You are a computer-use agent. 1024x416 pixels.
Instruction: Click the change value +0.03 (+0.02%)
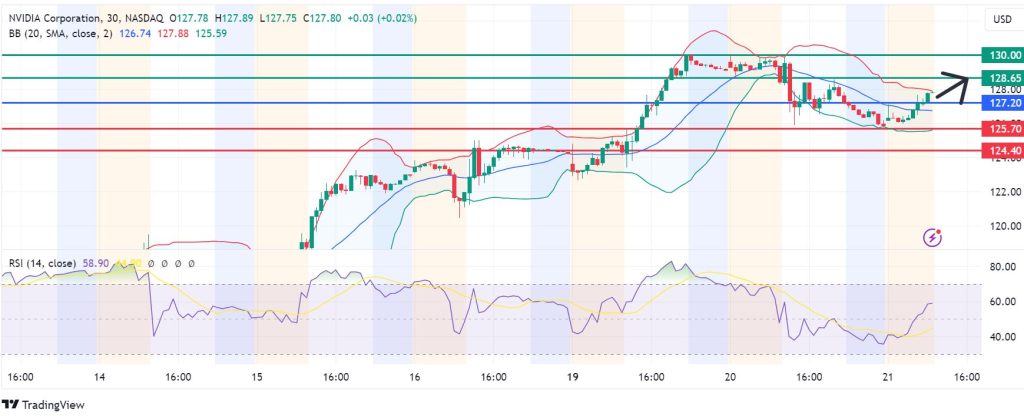(x=381, y=18)
